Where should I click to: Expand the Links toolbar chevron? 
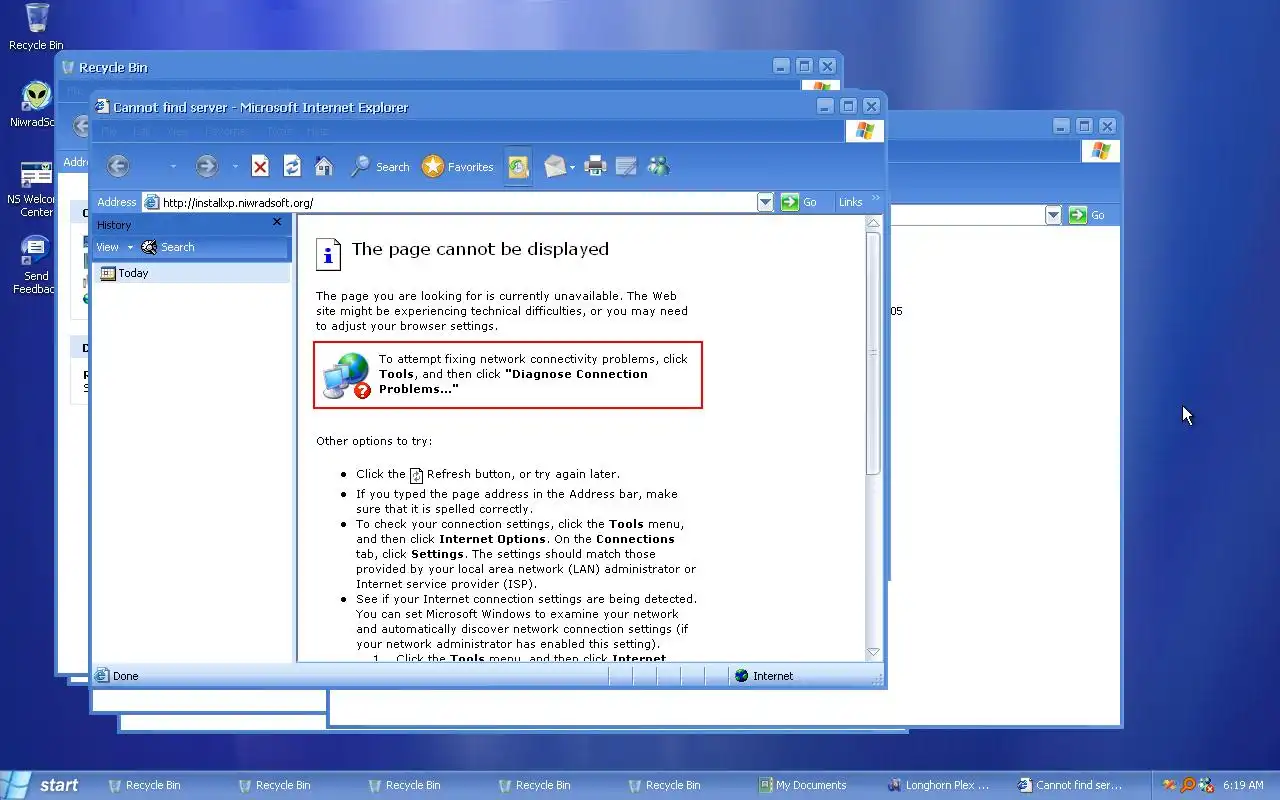(x=876, y=199)
